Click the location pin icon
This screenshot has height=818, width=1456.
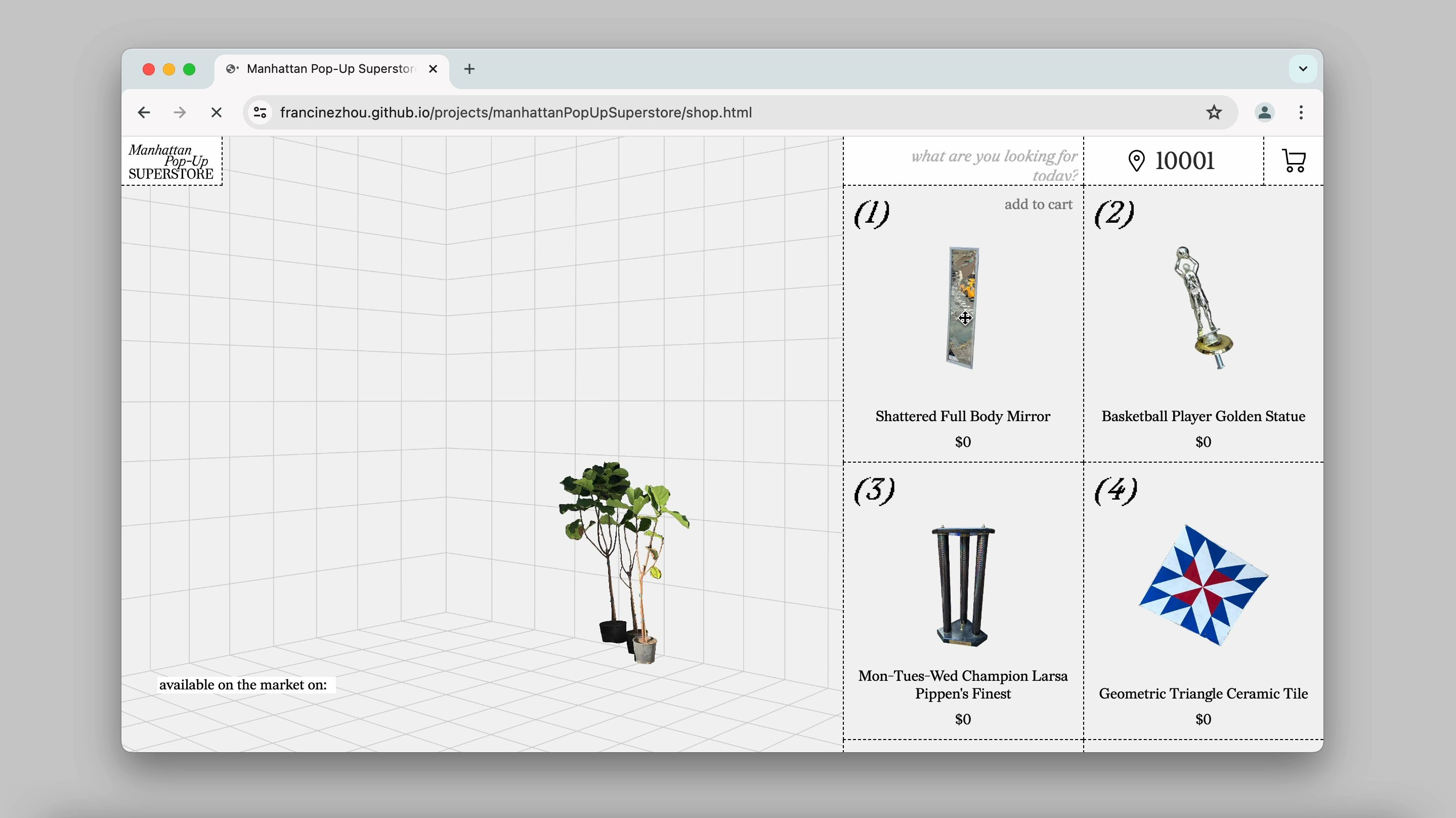(1136, 160)
